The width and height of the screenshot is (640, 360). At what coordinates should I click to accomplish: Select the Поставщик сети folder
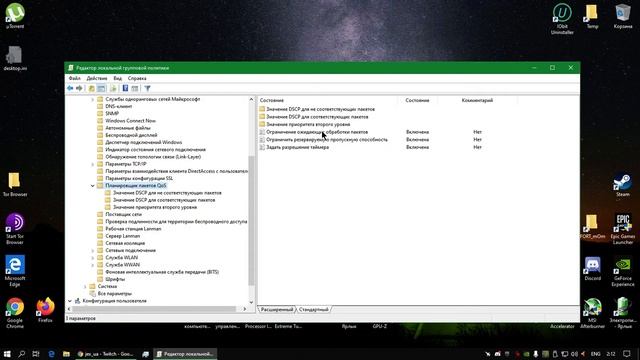pos(123,214)
